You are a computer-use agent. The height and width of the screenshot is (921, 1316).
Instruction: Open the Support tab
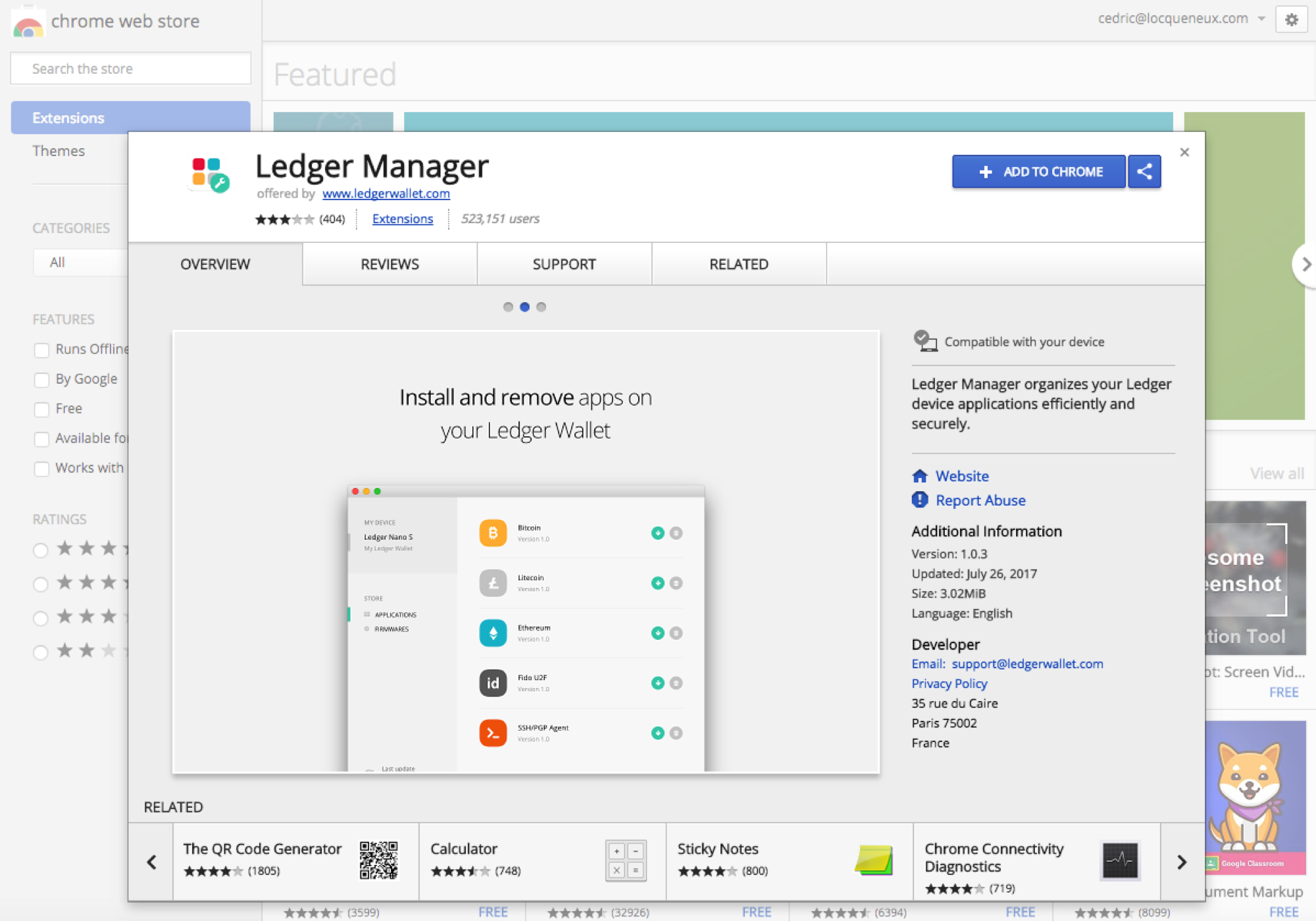[x=564, y=264]
